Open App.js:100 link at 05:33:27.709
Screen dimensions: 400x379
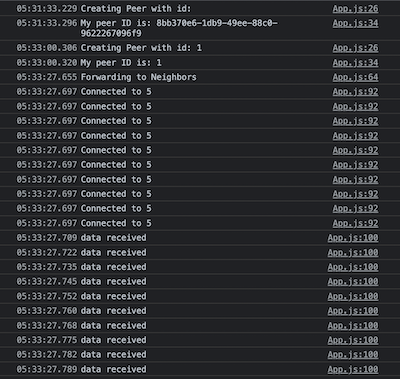pyautogui.click(x=353, y=238)
